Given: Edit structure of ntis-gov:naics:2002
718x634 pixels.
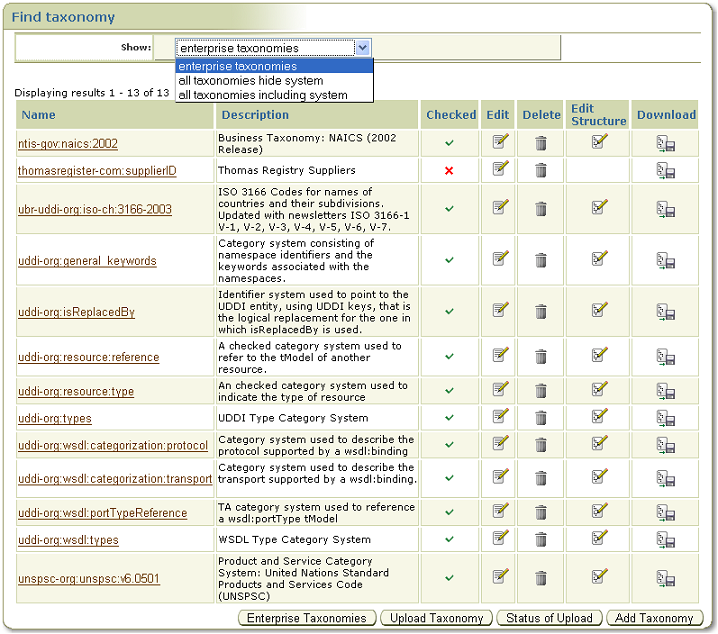Looking at the screenshot, I should [599, 141].
